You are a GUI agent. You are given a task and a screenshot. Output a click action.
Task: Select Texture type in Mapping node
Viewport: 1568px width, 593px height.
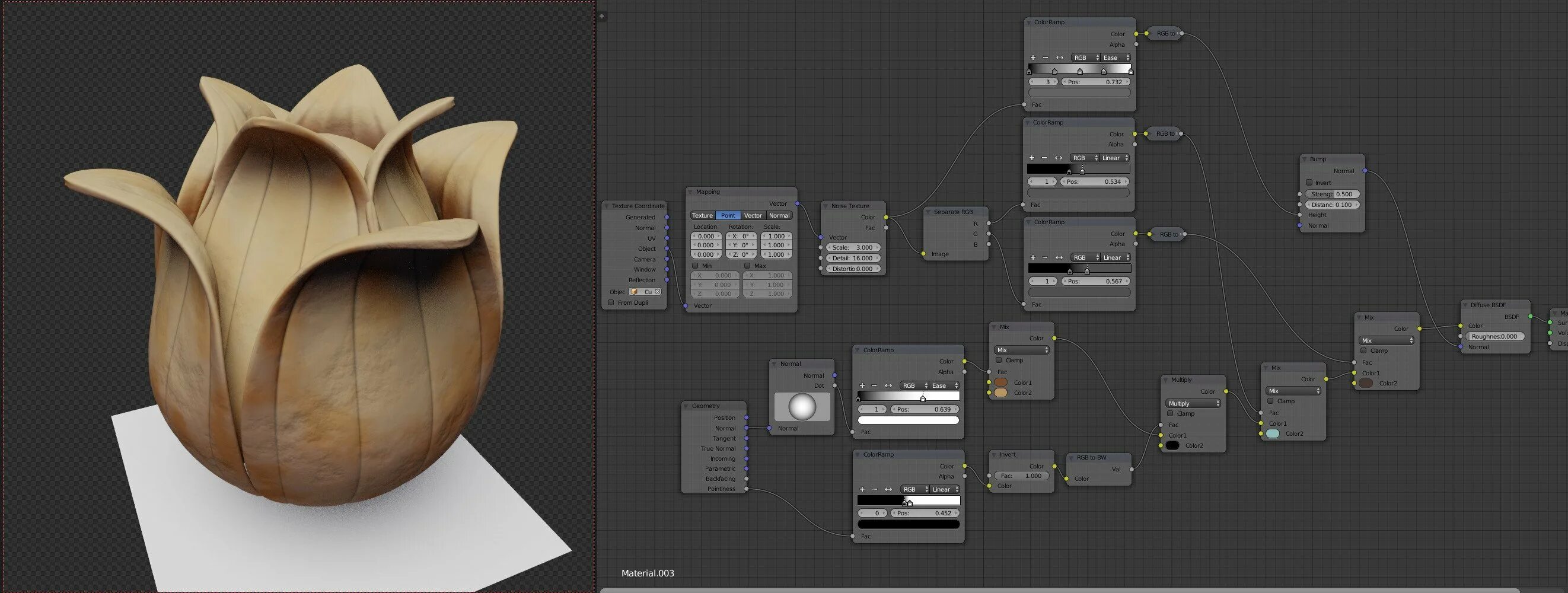(x=702, y=215)
